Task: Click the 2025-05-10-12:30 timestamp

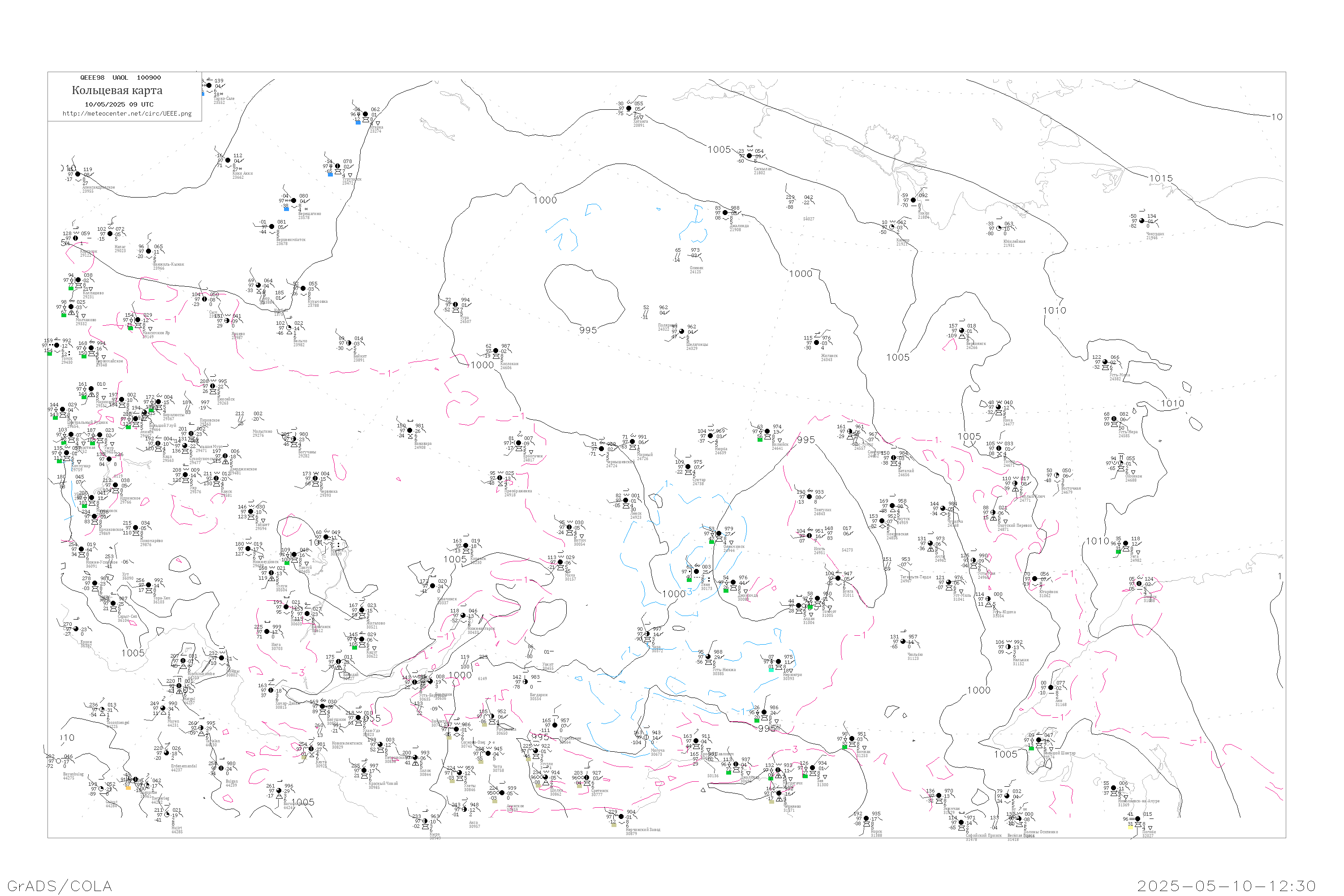Action: coord(1226,886)
